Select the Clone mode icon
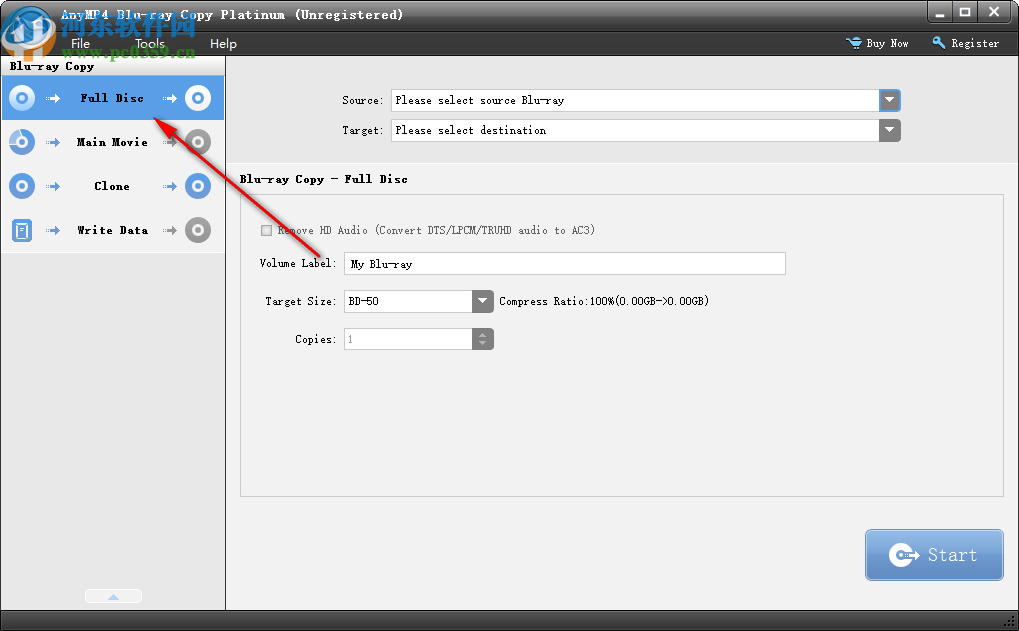 point(21,185)
